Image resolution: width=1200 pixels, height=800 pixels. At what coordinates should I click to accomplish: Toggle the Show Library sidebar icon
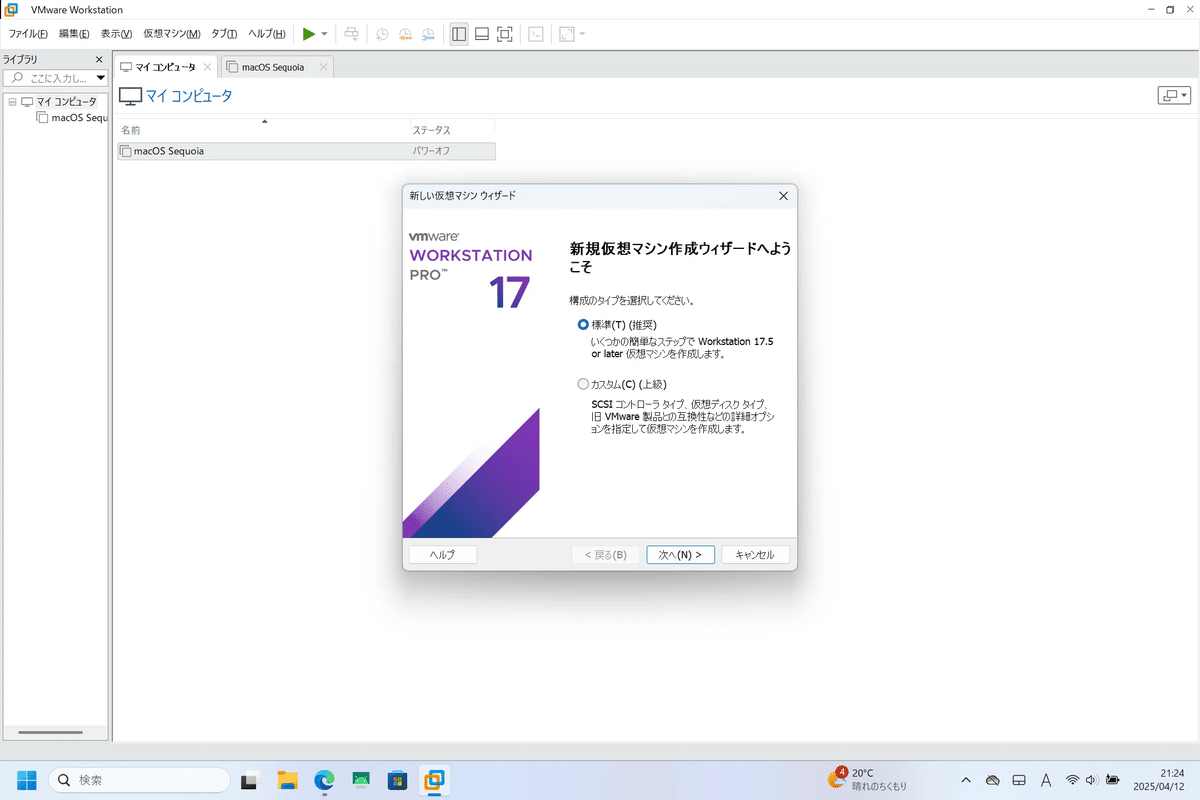[x=459, y=34]
